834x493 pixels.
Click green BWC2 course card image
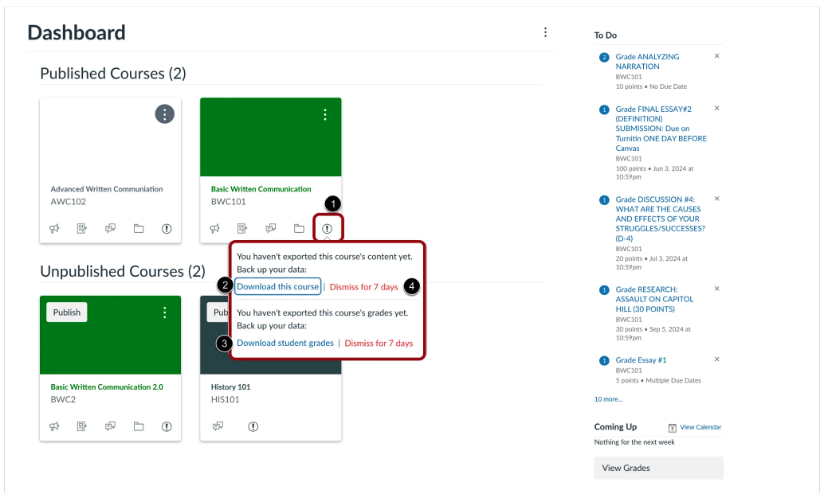click(x=110, y=335)
